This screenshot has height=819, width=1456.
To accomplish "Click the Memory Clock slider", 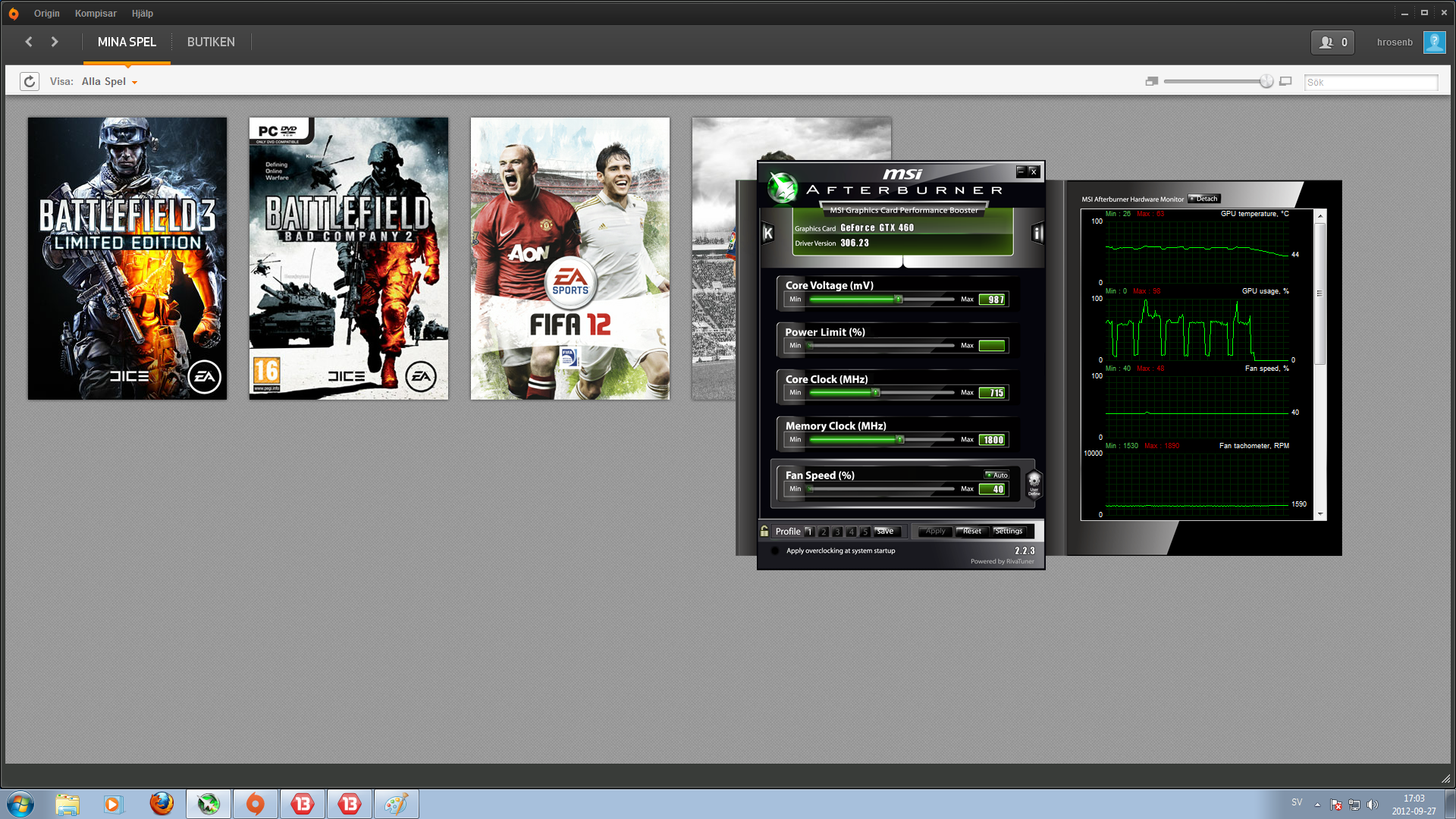I will (x=881, y=440).
